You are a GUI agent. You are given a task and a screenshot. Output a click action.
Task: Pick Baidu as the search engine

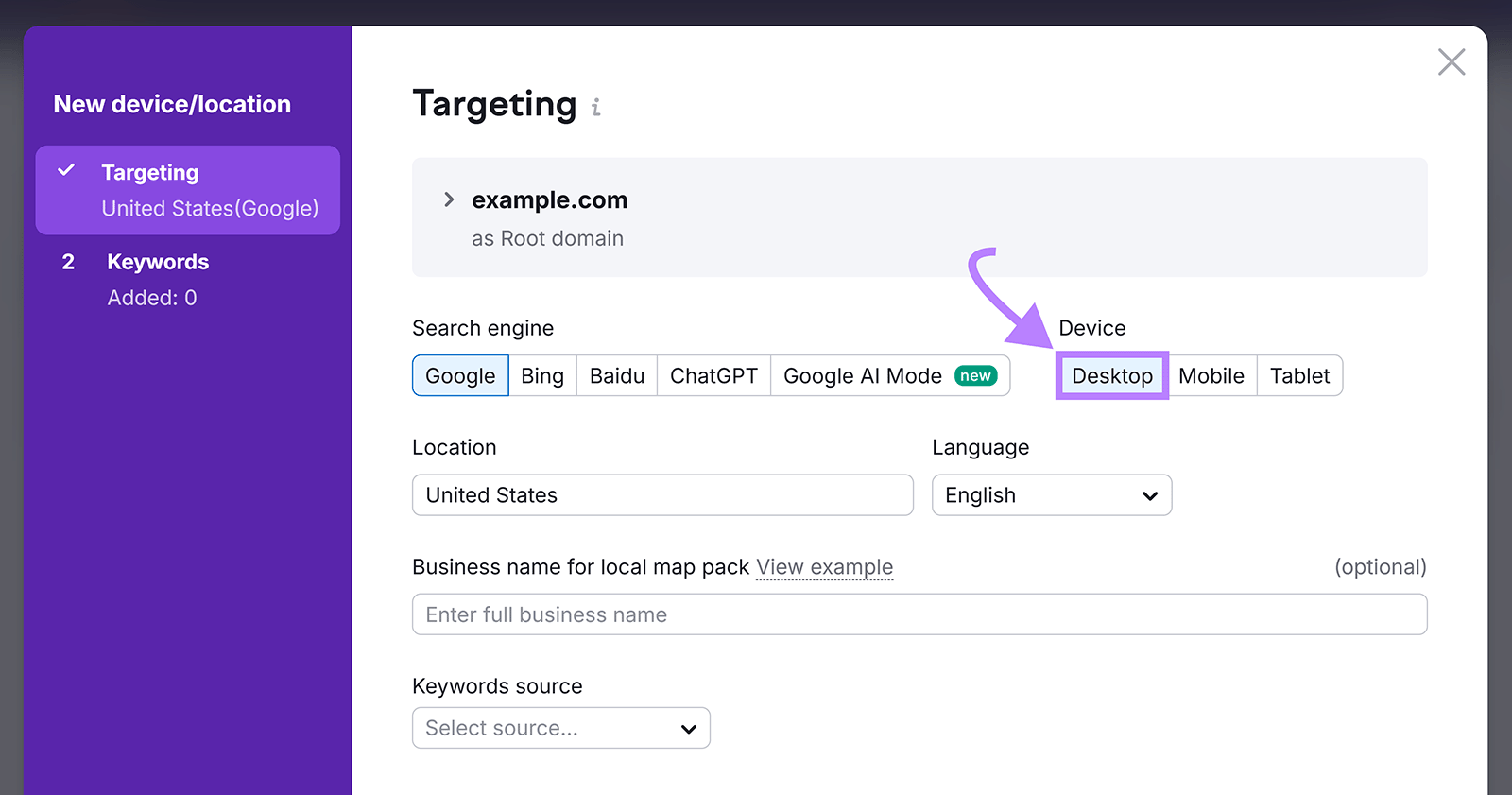coord(616,376)
